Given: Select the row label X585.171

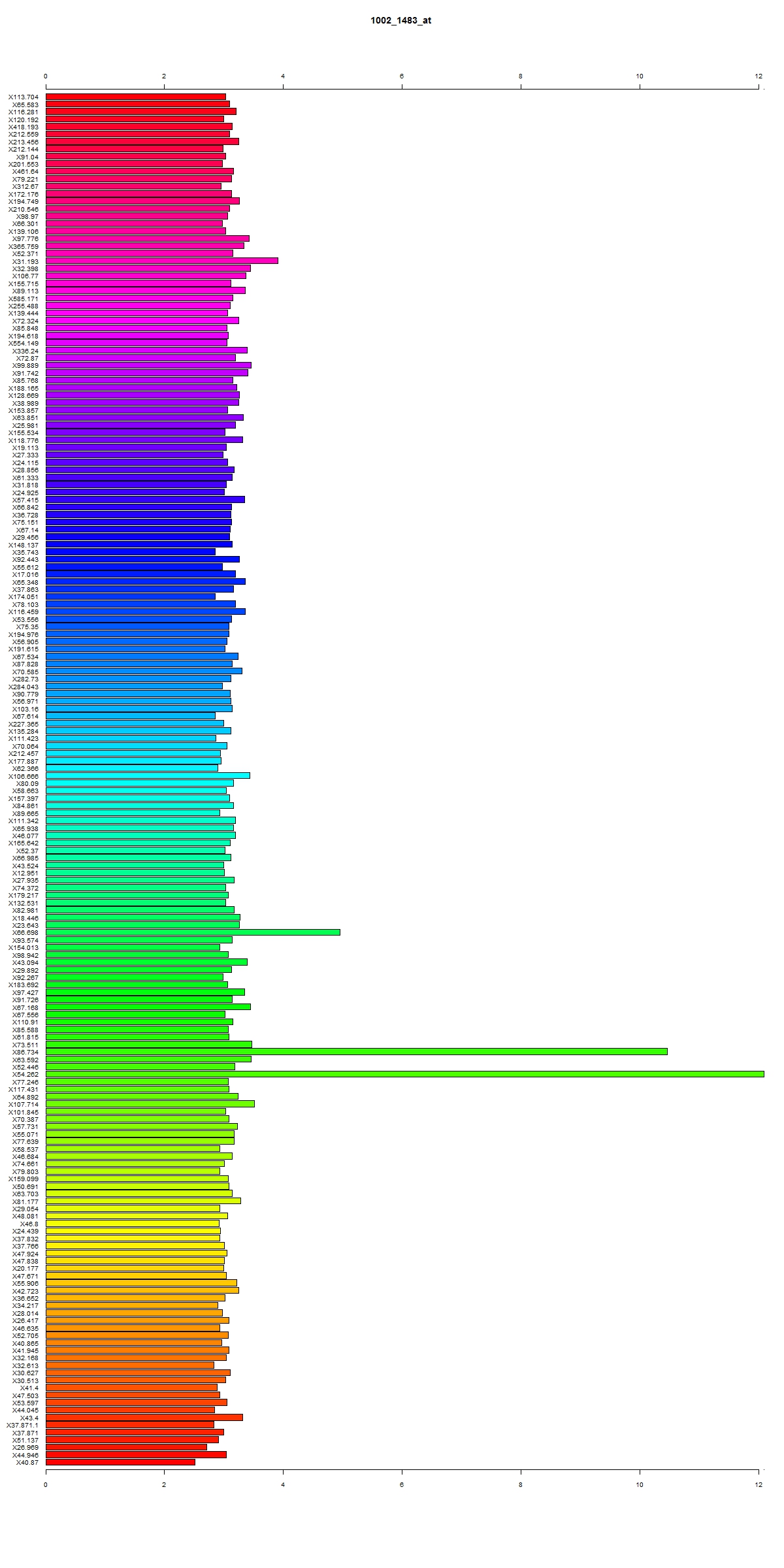Looking at the screenshot, I should pos(24,299).
